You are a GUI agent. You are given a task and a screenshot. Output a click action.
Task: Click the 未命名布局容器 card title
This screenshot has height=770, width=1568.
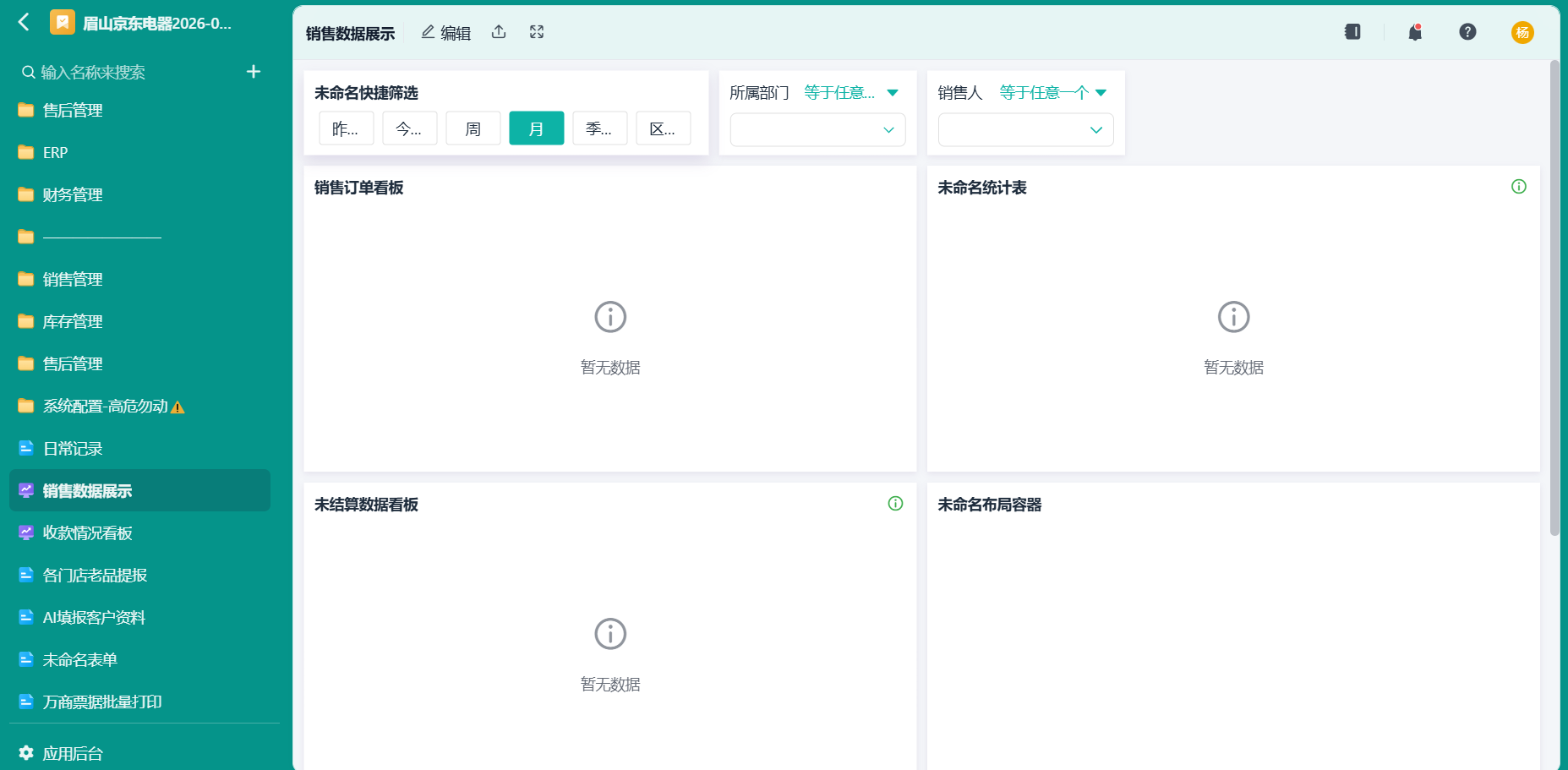tap(989, 504)
